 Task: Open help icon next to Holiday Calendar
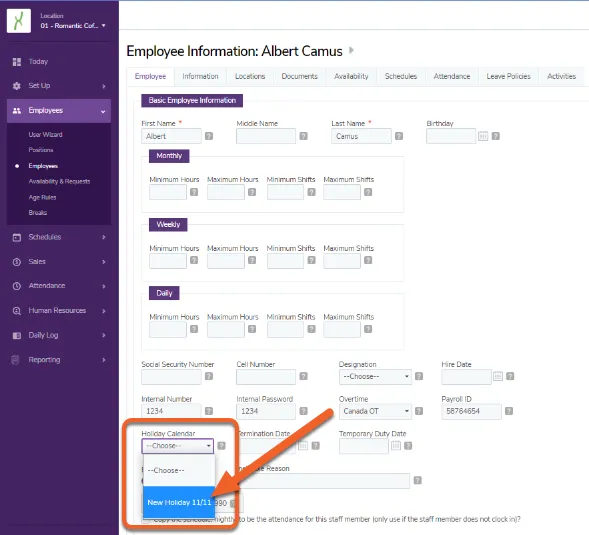coord(222,446)
